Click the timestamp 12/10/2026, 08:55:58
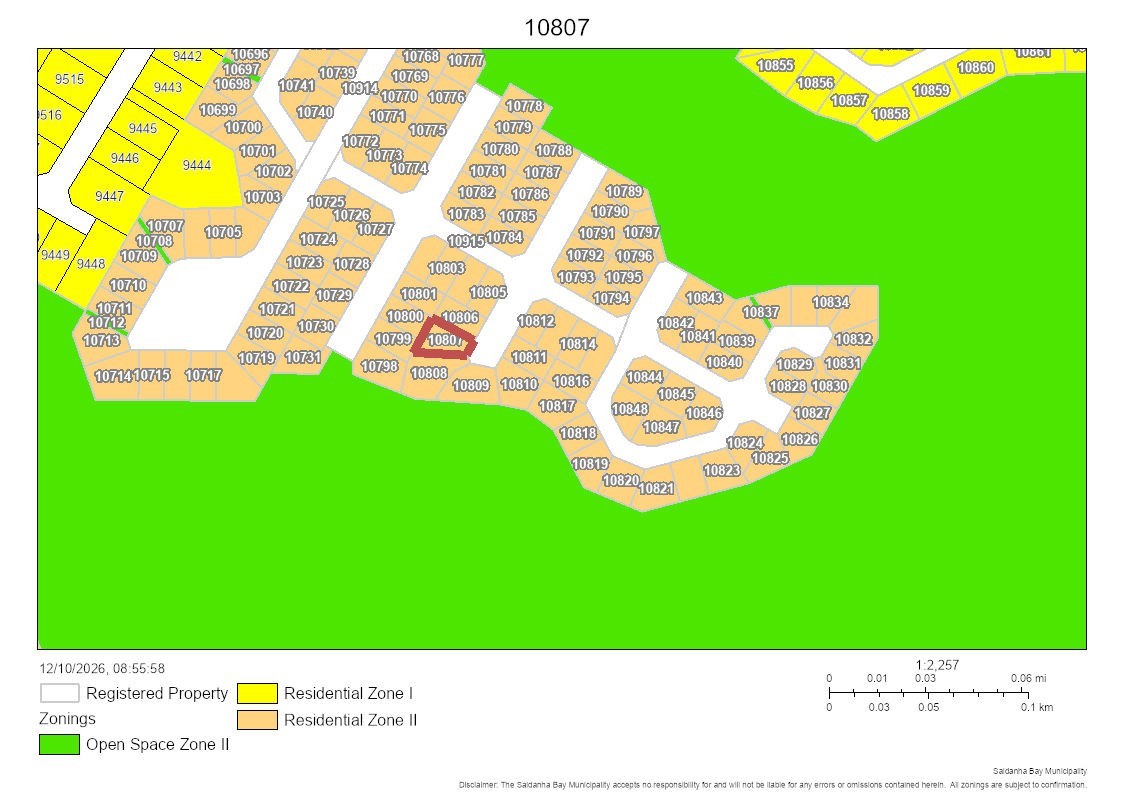 [x=102, y=669]
